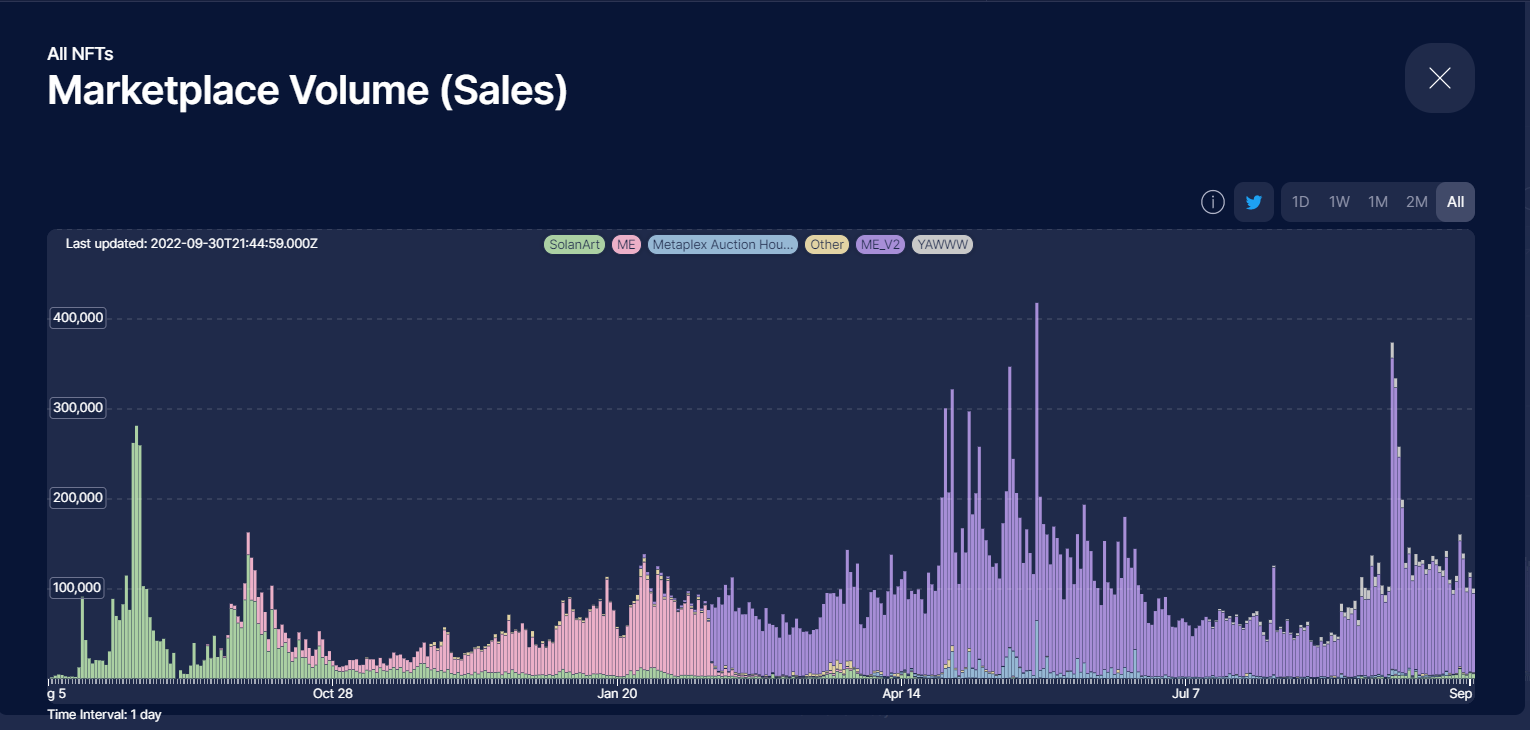Switch to the 1D time range
The width and height of the screenshot is (1530, 730).
[1300, 202]
